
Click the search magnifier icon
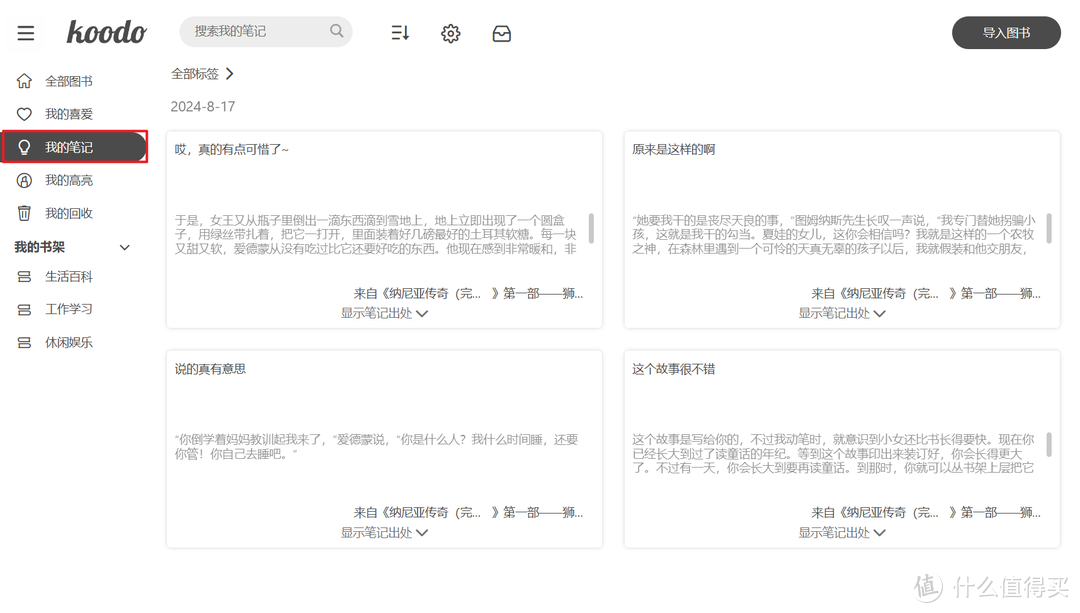pyautogui.click(x=336, y=31)
